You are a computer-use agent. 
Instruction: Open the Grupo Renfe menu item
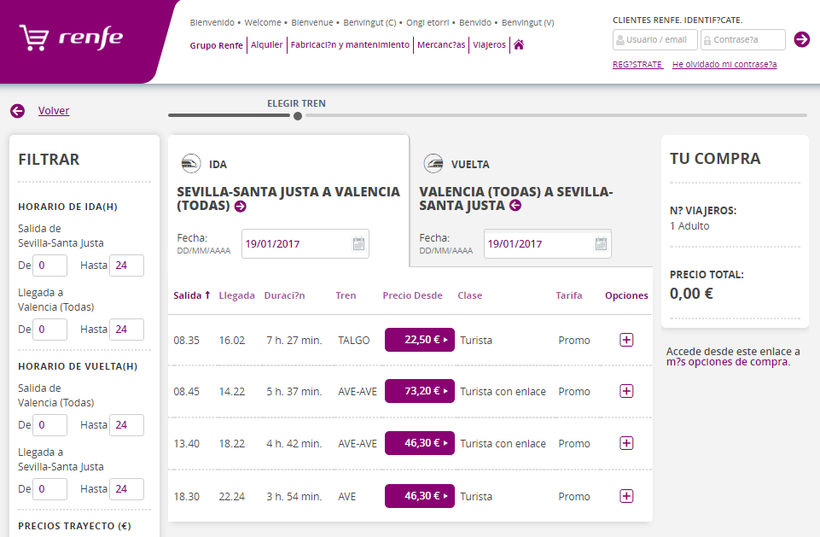[216, 45]
